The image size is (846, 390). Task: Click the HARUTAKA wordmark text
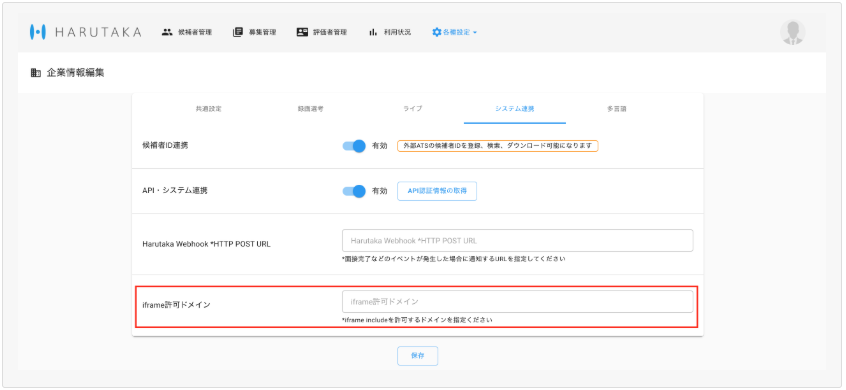[98, 32]
